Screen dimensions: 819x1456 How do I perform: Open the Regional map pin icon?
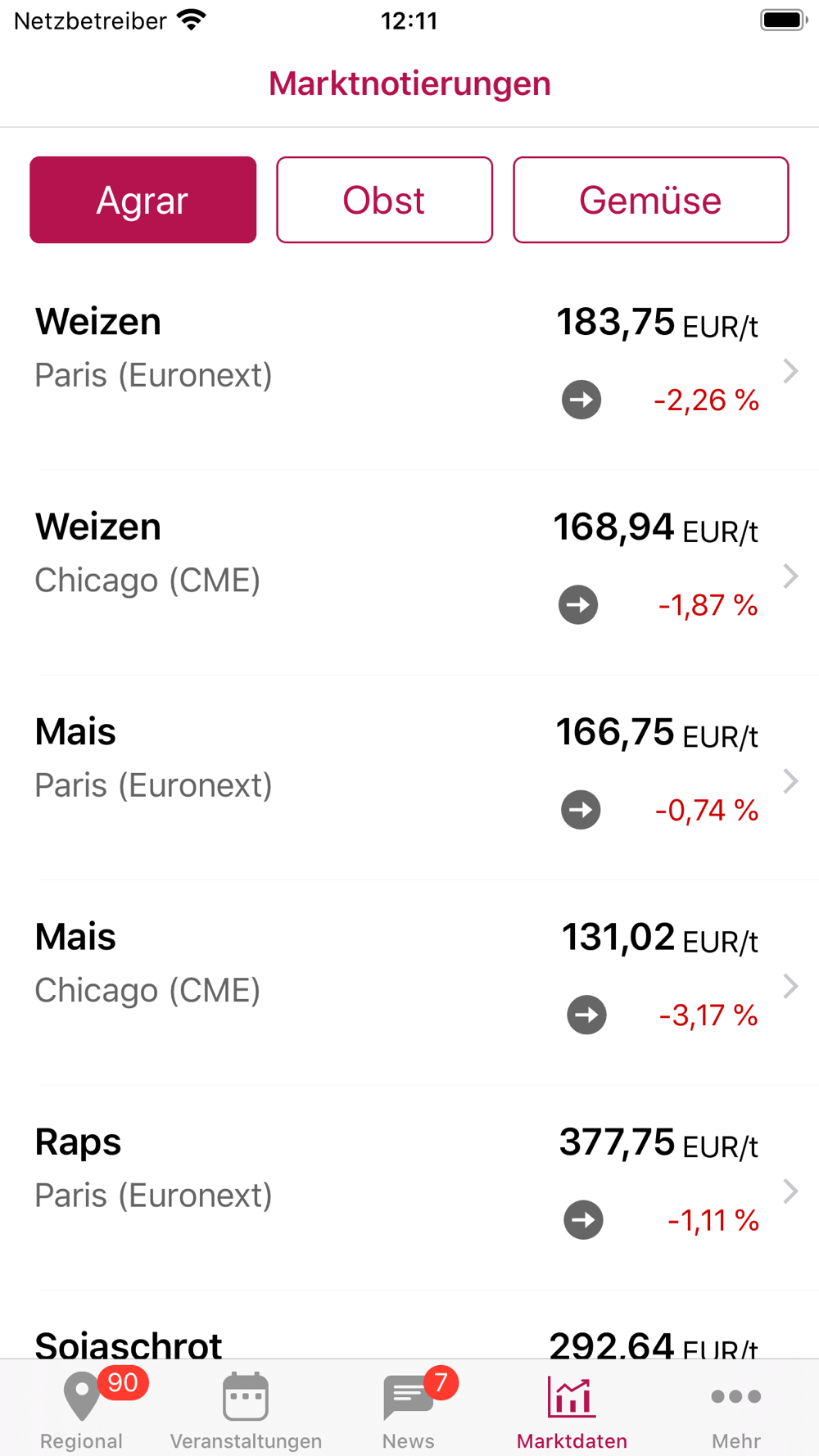click(x=81, y=1395)
